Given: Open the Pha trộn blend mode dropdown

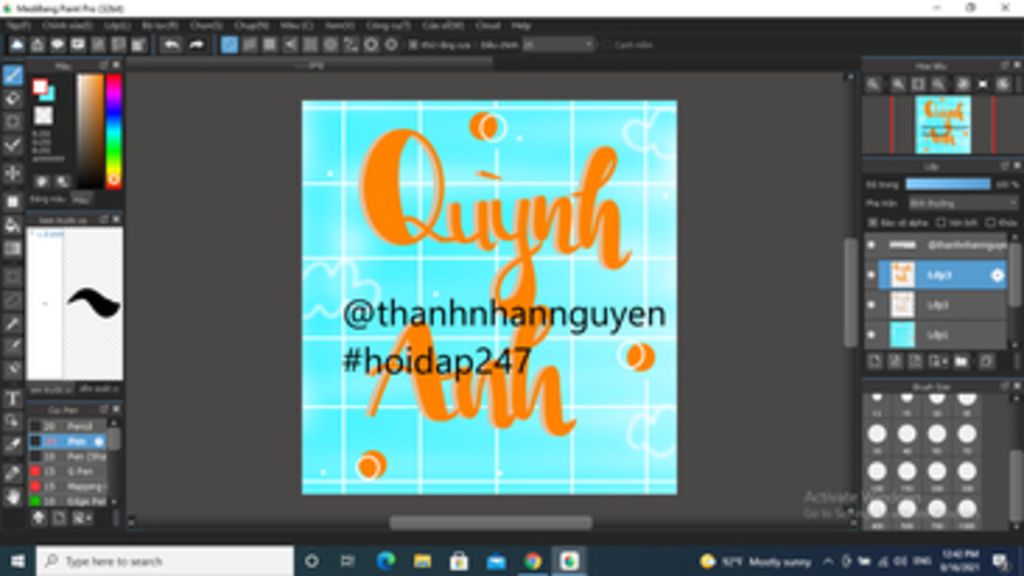Looking at the screenshot, I should [963, 204].
